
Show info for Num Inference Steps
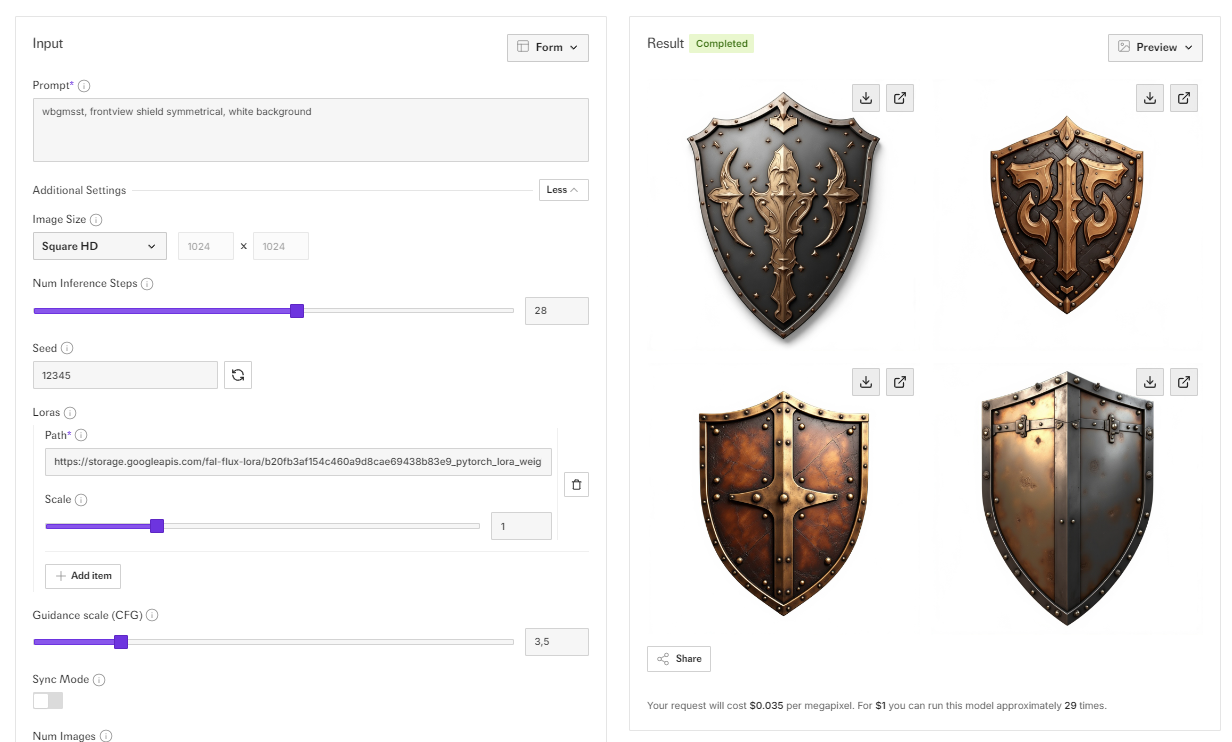click(x=147, y=284)
